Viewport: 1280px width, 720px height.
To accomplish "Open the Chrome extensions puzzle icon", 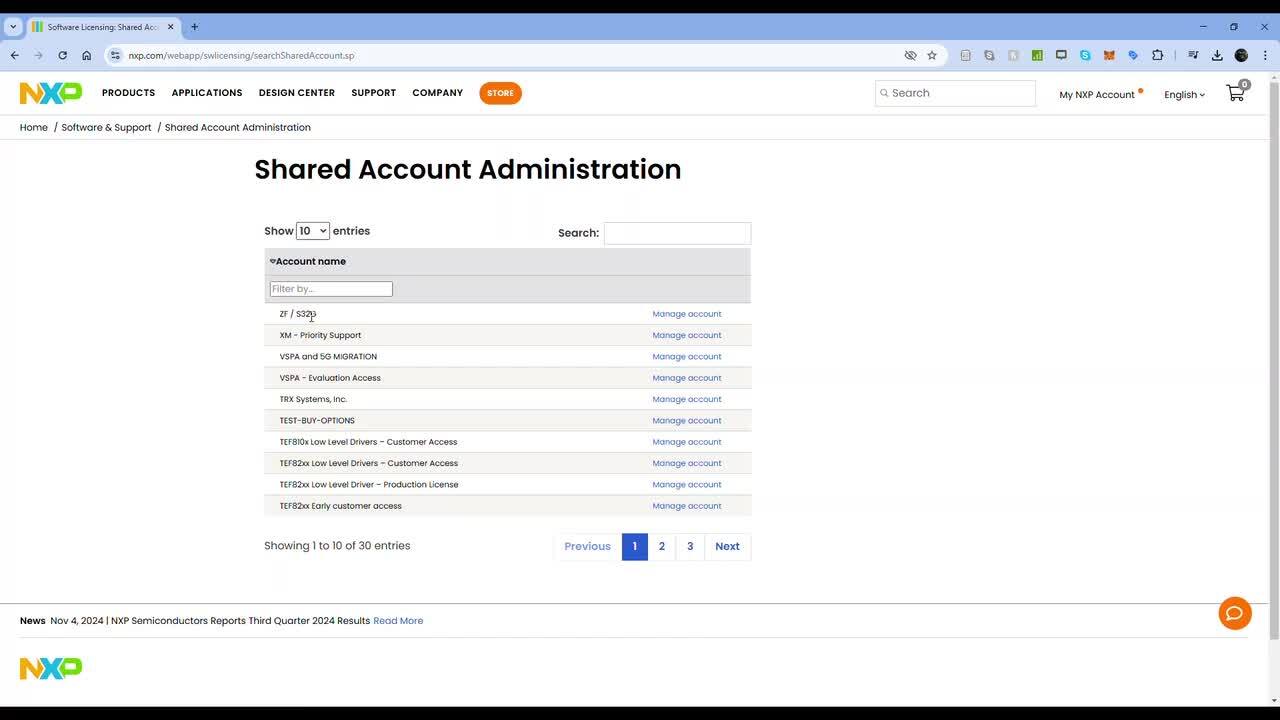I will (x=1157, y=56).
